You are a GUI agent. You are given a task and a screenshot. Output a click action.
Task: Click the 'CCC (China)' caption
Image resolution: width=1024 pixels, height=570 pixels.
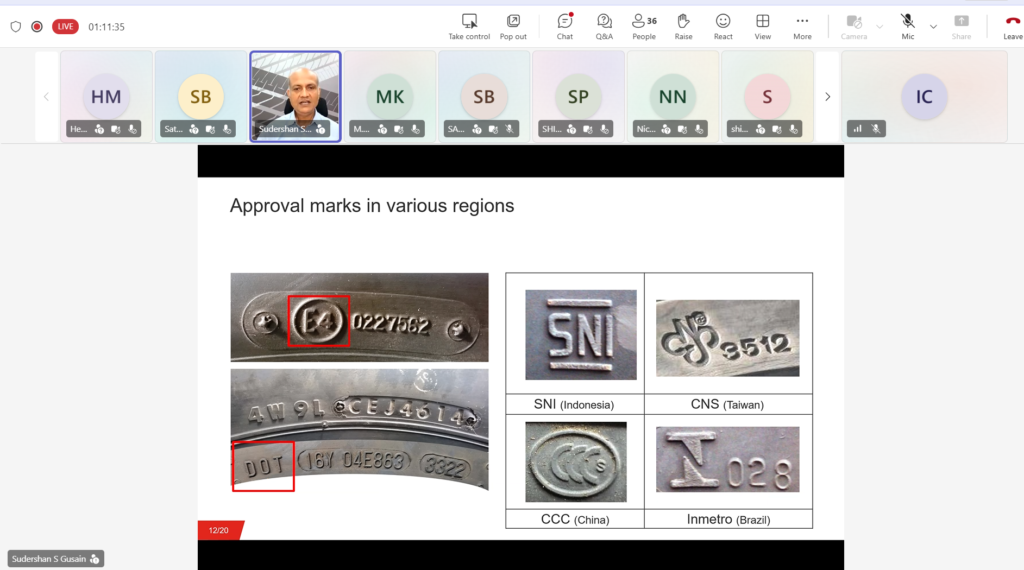[575, 519]
